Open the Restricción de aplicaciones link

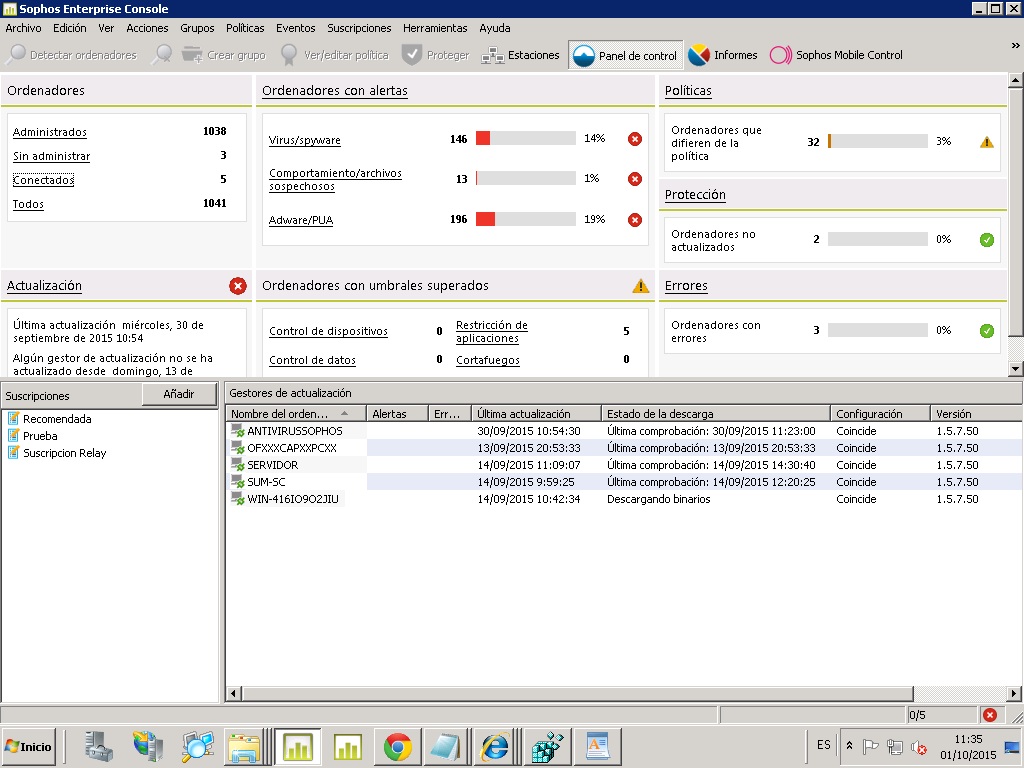coord(492,331)
